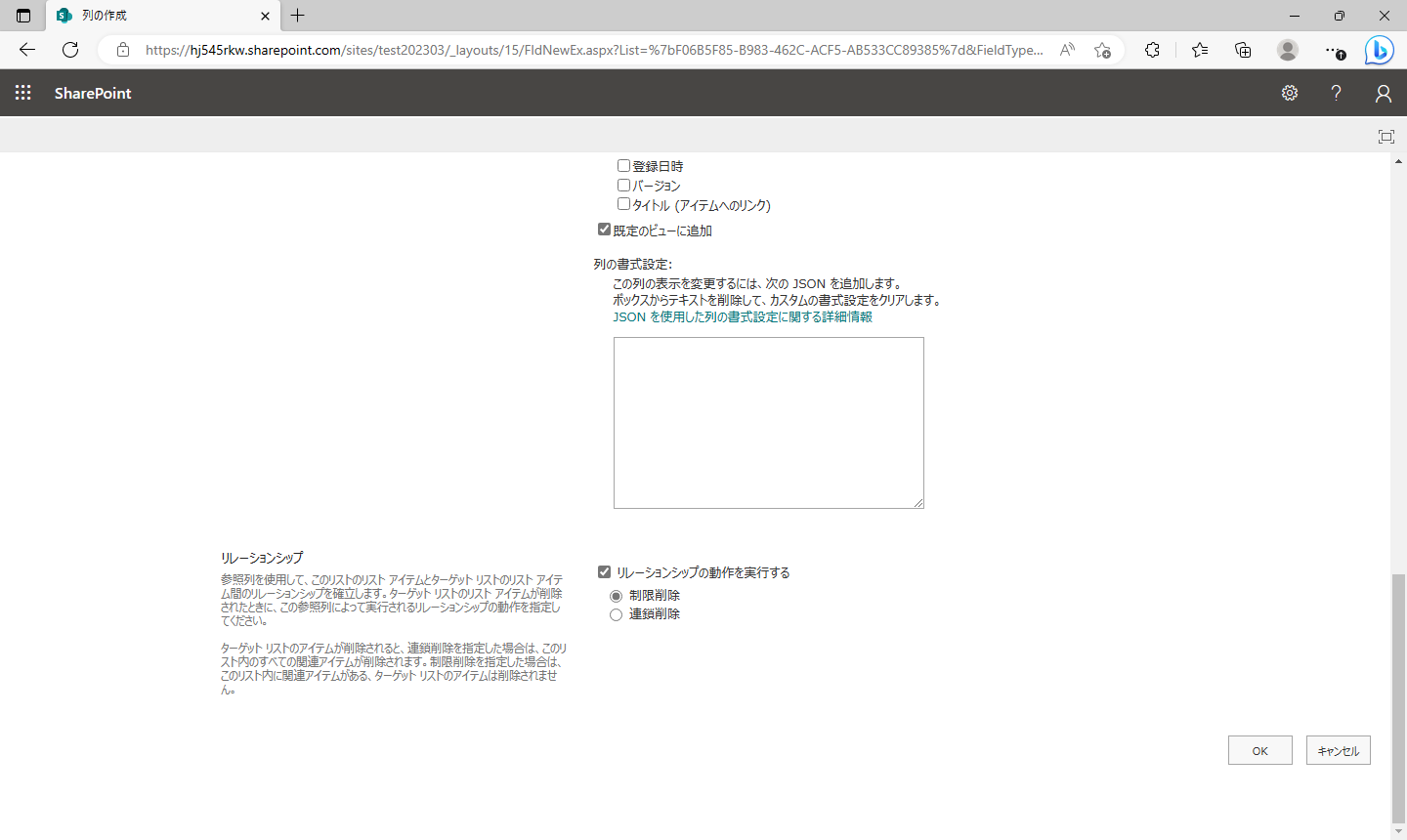Open a new browser tab

coord(298,16)
